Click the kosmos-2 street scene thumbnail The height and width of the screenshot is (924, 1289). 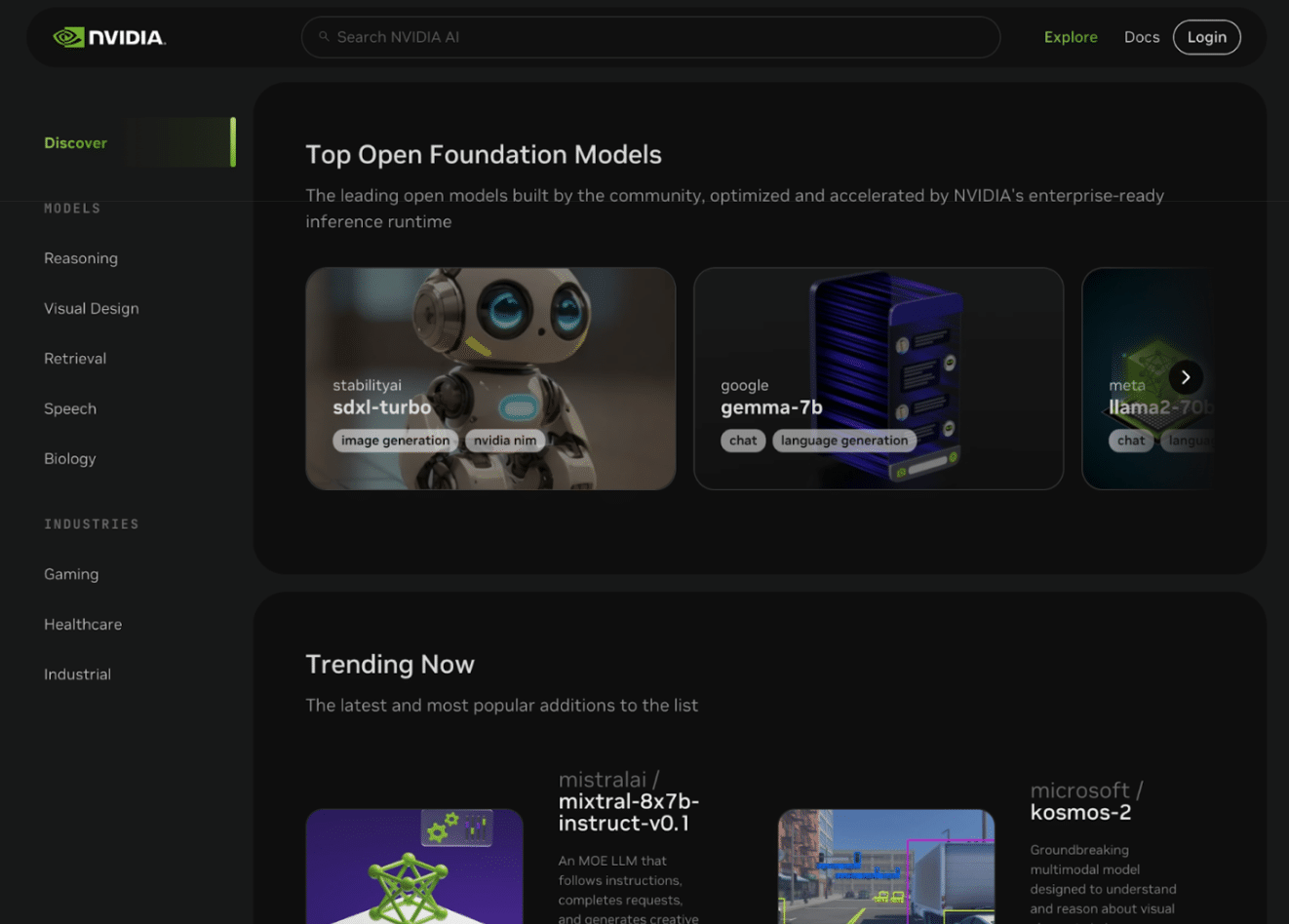886,866
